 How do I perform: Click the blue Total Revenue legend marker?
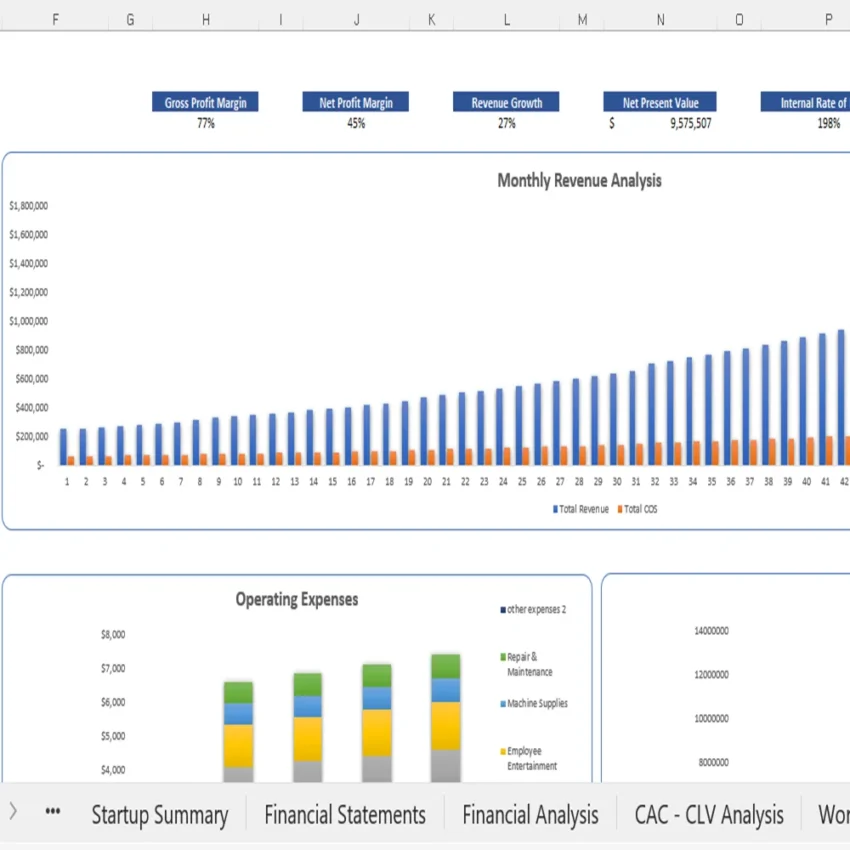(556, 509)
